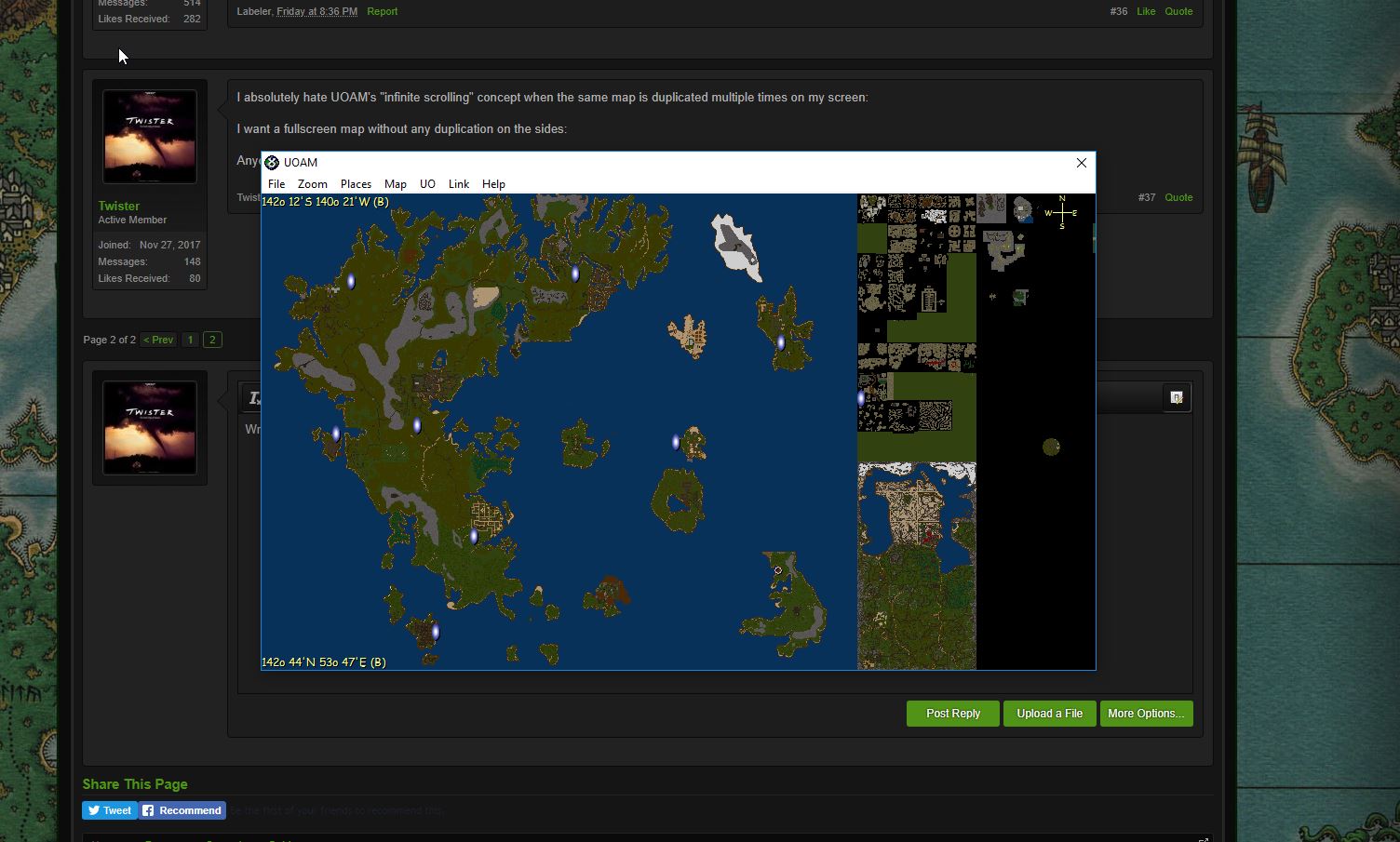Click the moongate marker on the northeastern island
The height and width of the screenshot is (842, 1400).
[780, 342]
